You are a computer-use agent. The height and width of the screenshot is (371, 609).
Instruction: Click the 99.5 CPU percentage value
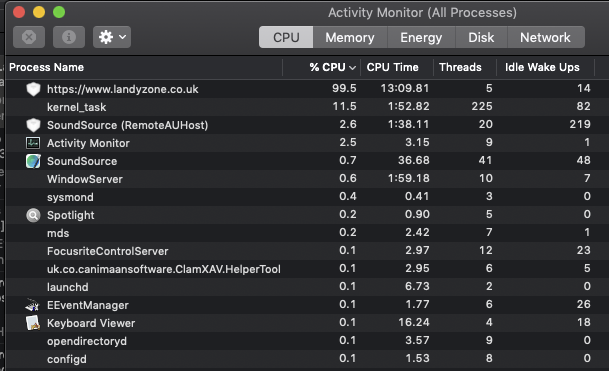coord(344,88)
